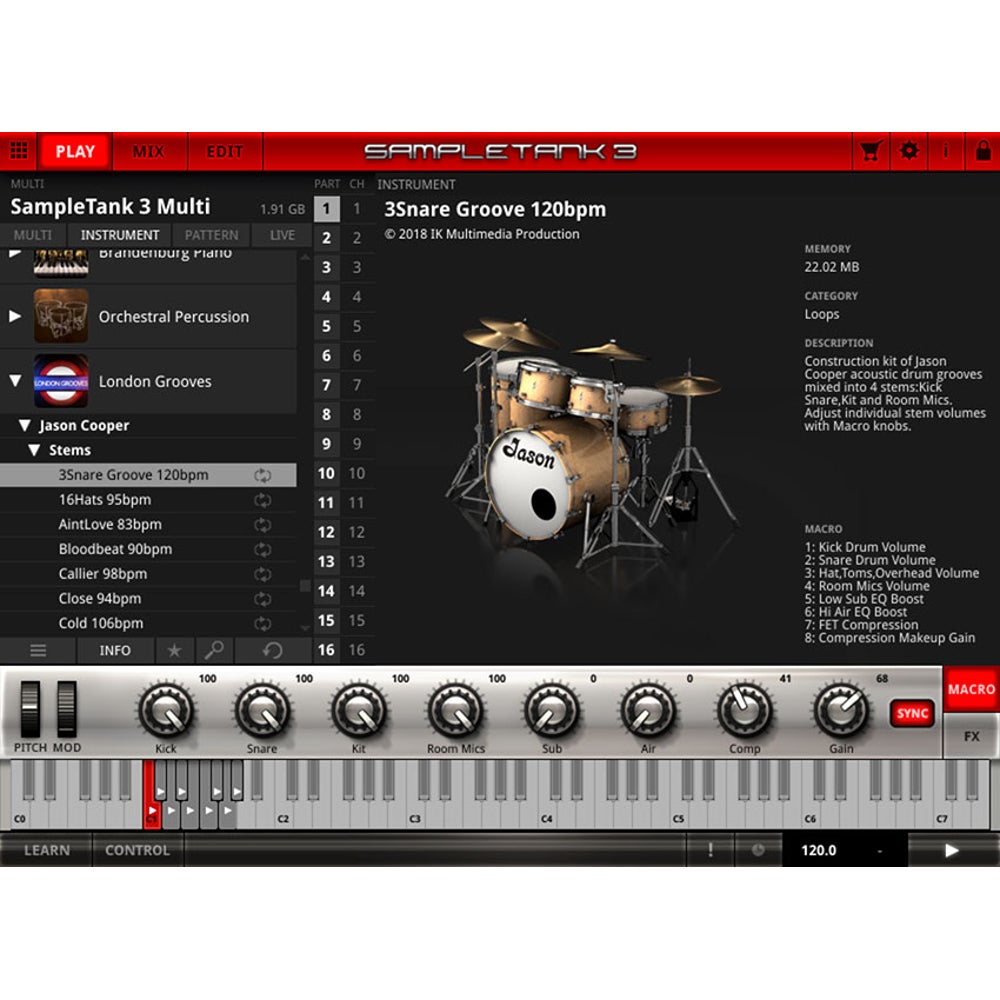Collapse the Stems folder

click(34, 450)
